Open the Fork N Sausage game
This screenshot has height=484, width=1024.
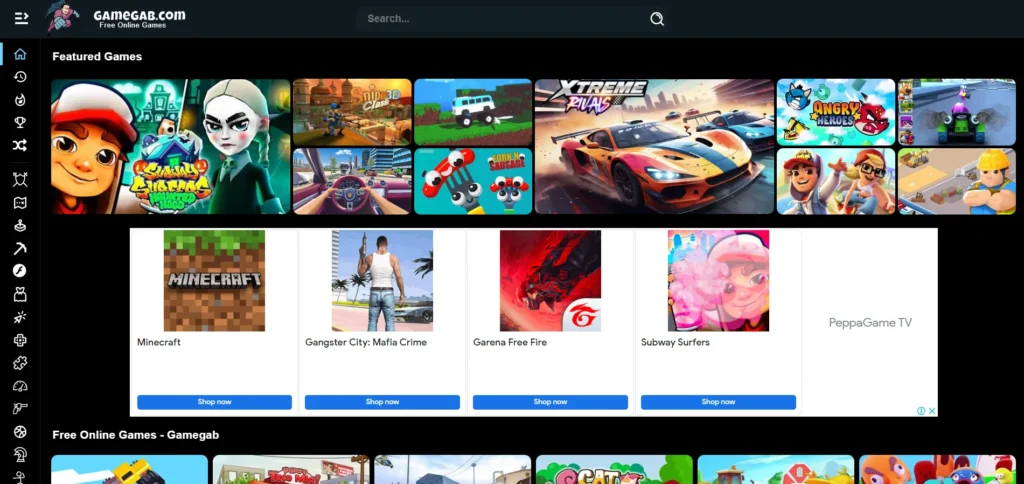pyautogui.click(x=473, y=181)
